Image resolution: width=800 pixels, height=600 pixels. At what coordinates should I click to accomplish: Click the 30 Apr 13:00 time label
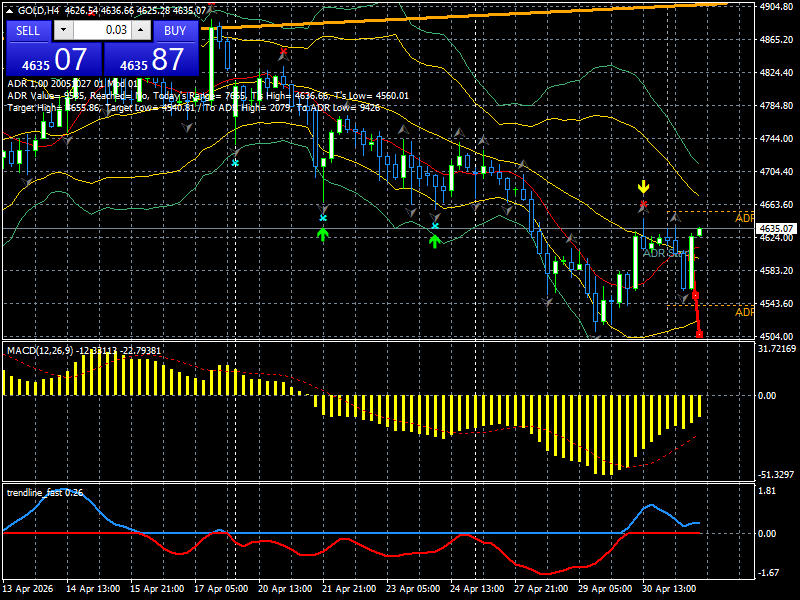point(669,588)
